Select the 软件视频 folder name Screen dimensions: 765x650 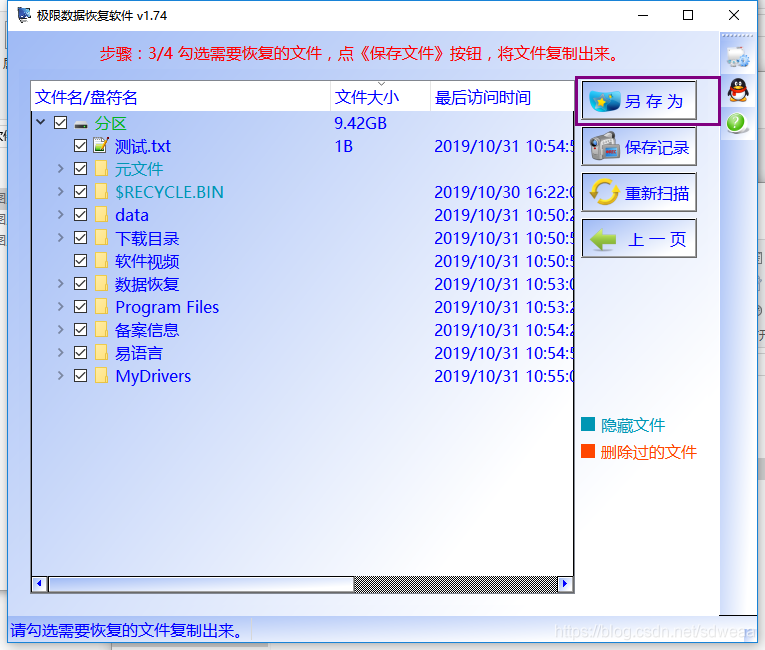(x=147, y=261)
